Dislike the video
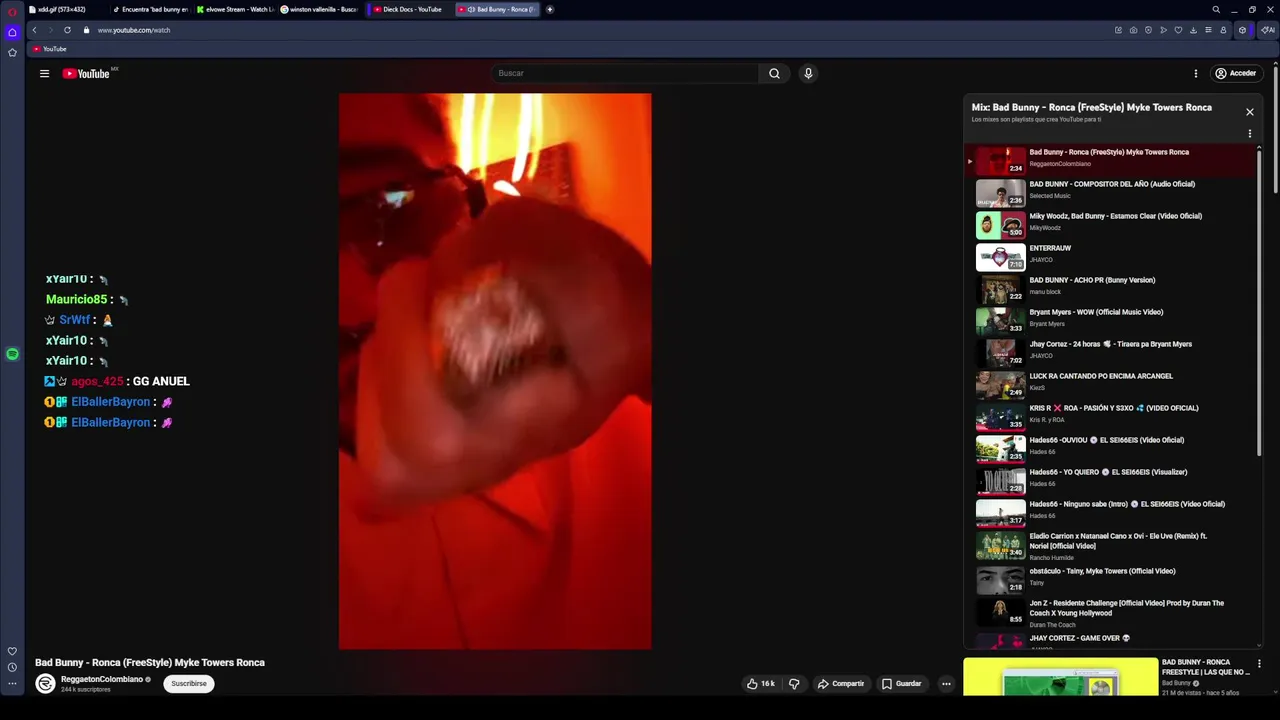The image size is (1280, 720). [x=794, y=684]
